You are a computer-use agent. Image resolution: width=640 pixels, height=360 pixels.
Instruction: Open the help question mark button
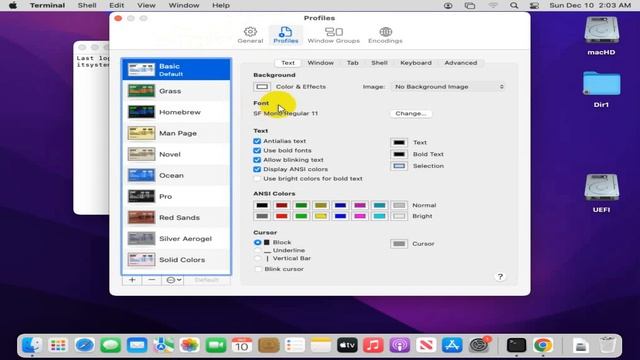click(x=500, y=277)
